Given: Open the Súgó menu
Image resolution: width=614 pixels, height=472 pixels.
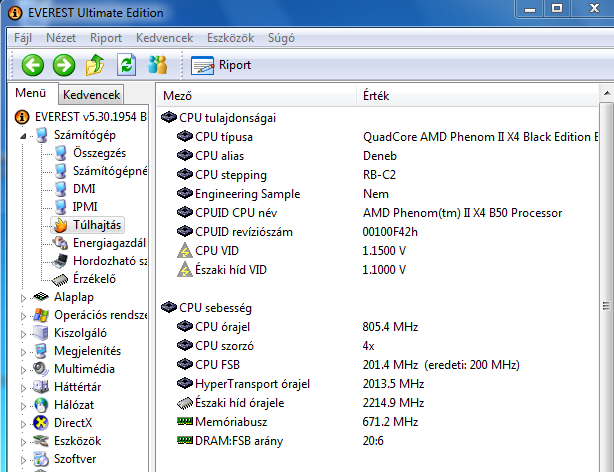Looking at the screenshot, I should [x=281, y=38].
